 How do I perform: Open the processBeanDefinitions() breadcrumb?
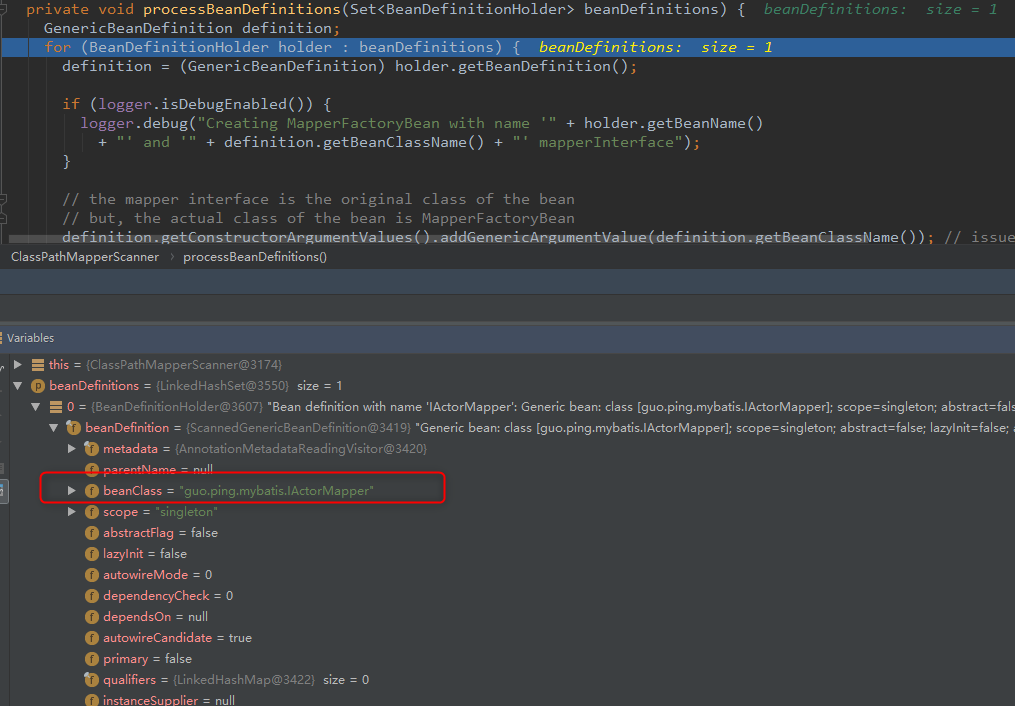[255, 257]
